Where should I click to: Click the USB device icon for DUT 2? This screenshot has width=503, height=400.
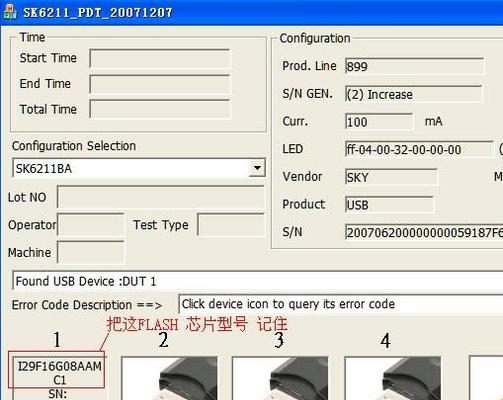pyautogui.click(x=169, y=378)
